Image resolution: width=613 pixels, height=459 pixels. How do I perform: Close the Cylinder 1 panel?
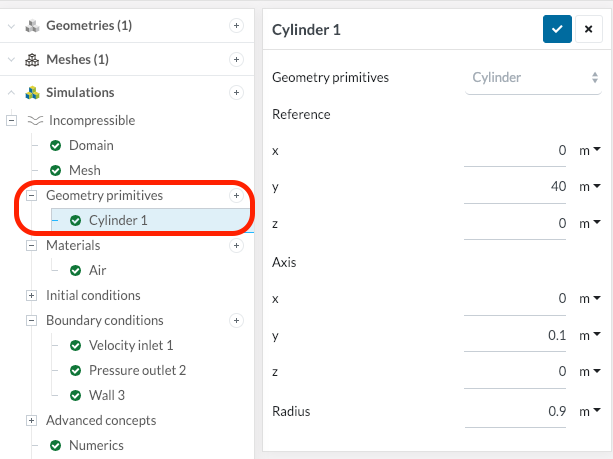pos(589,29)
